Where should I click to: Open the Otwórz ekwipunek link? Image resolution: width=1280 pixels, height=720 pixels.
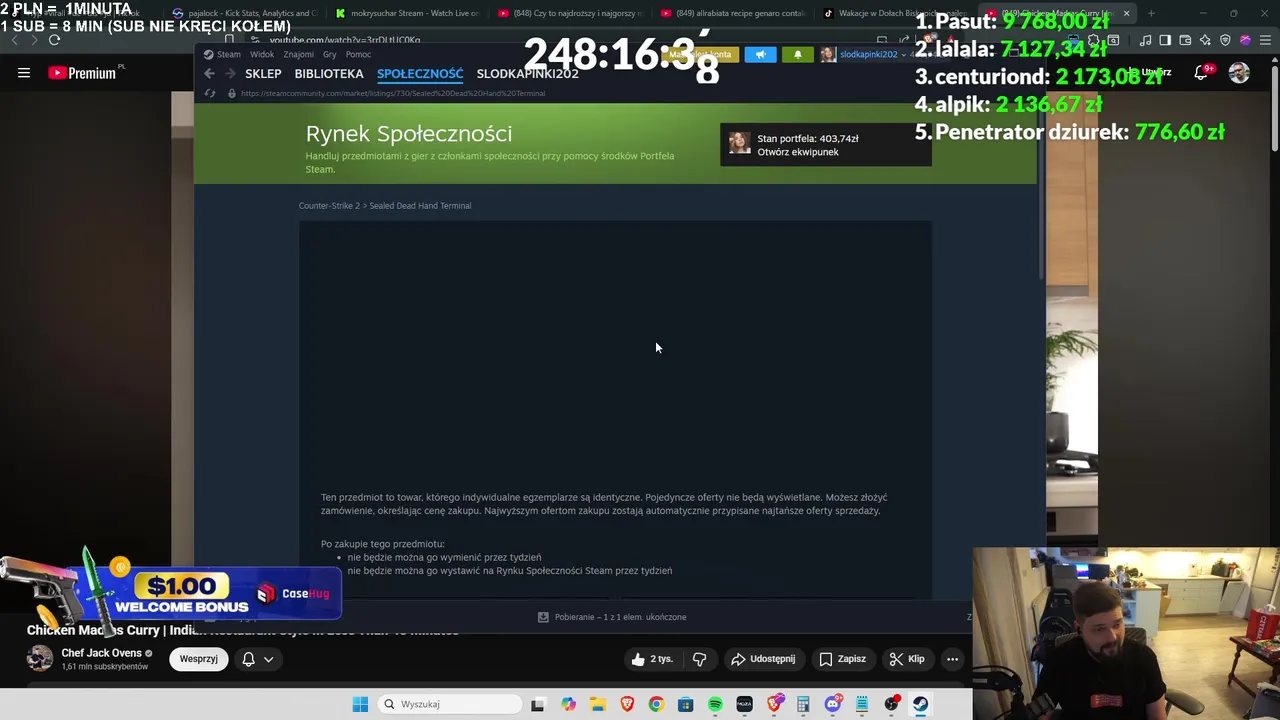[x=797, y=152]
